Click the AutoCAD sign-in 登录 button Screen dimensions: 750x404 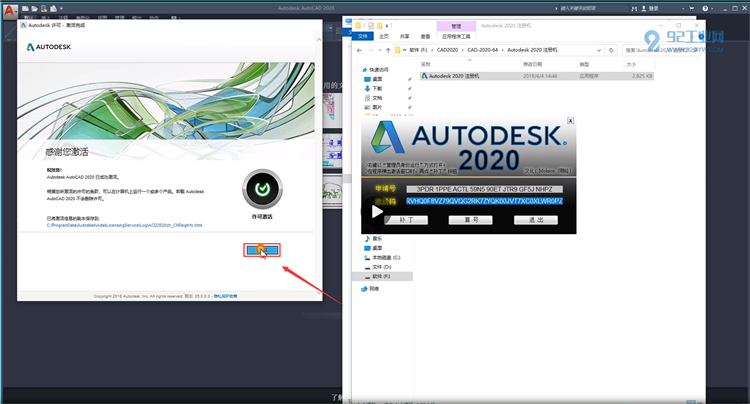tap(650, 9)
